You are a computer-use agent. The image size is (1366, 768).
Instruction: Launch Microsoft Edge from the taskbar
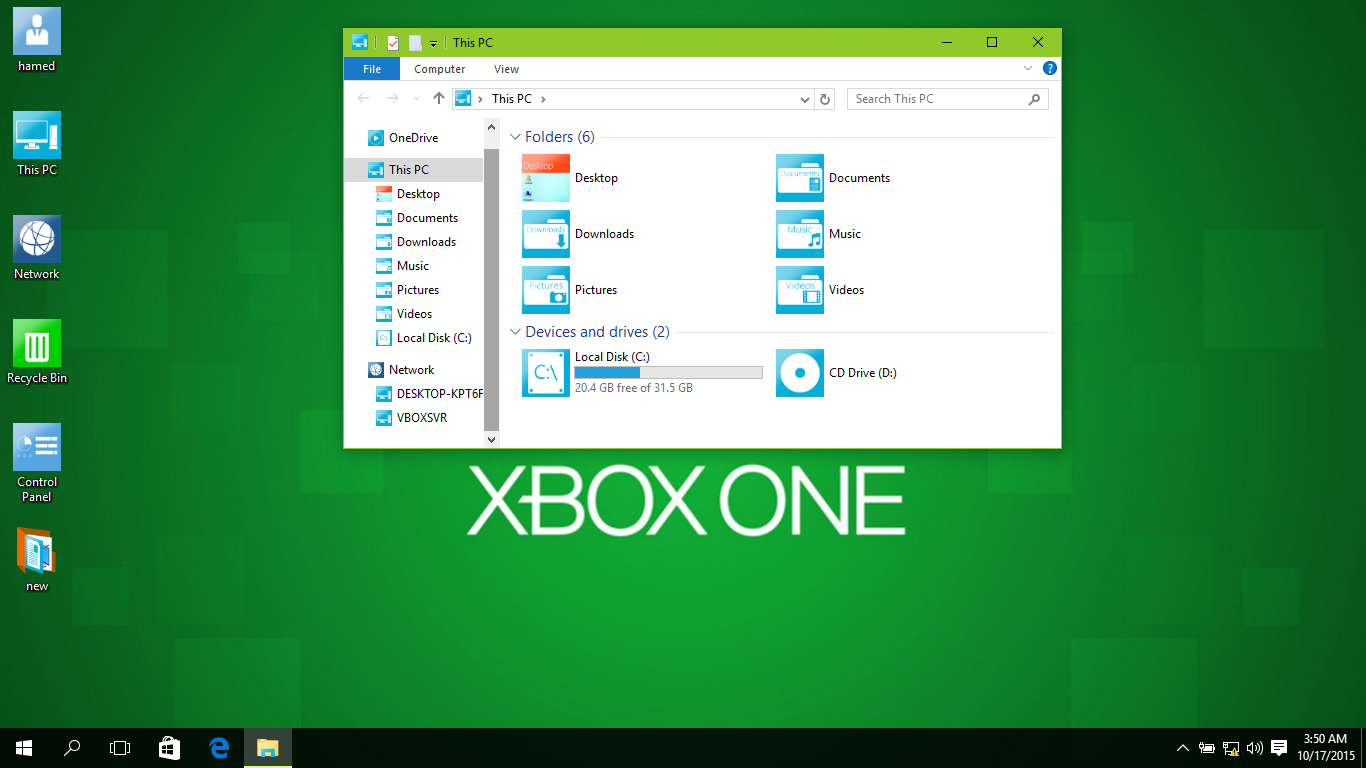(220, 747)
